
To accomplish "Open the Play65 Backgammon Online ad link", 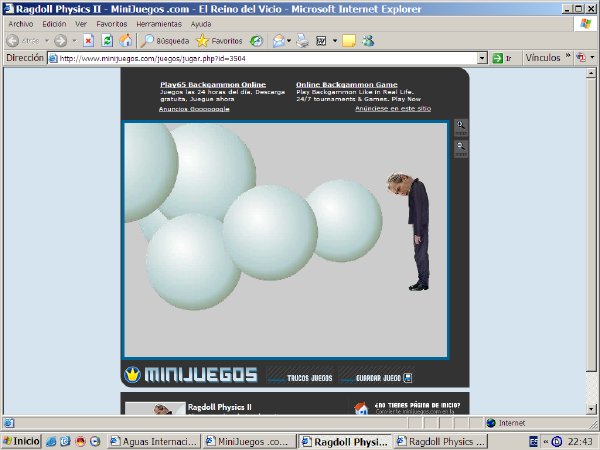I will [212, 85].
